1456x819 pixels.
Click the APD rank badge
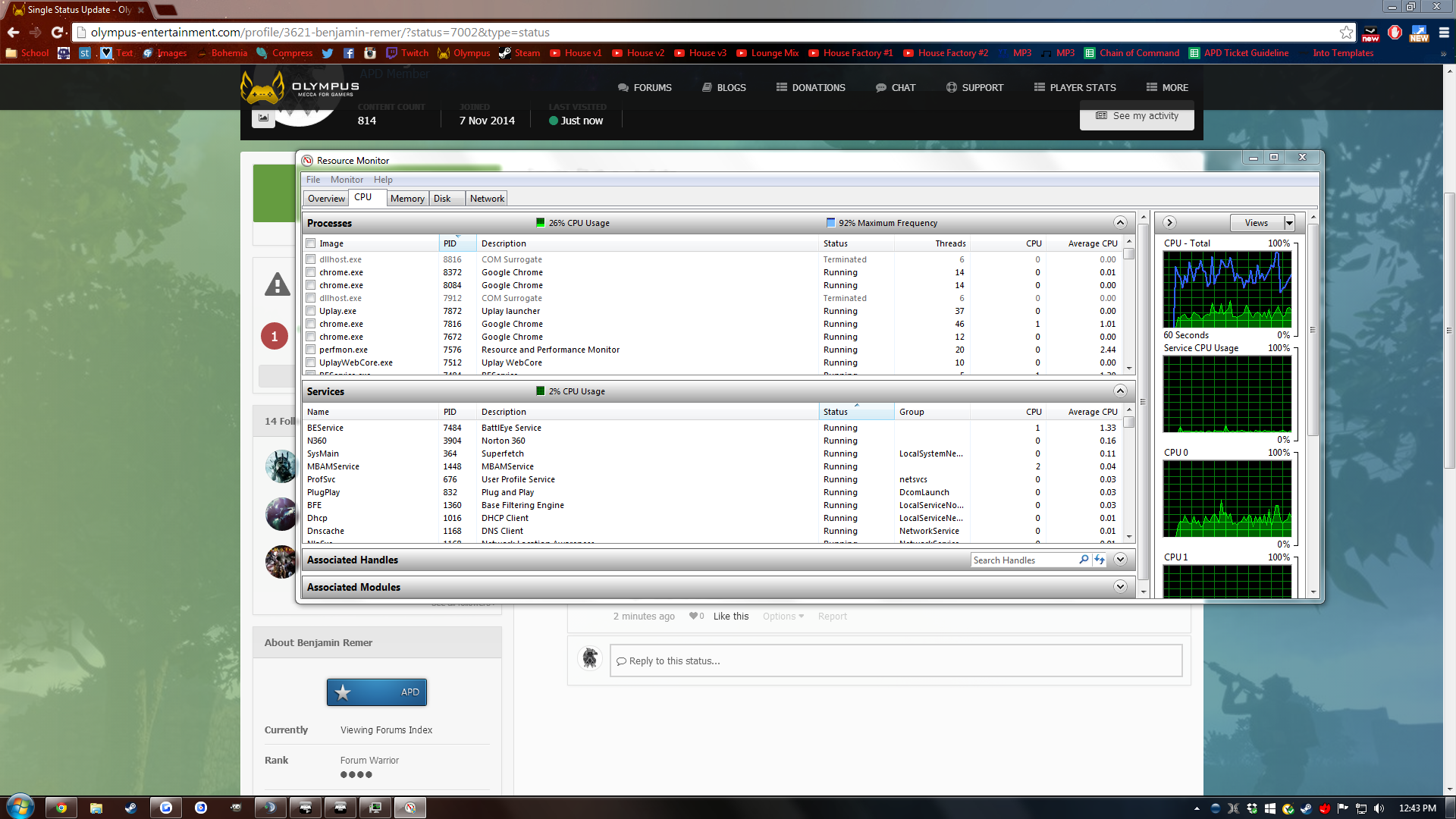click(377, 692)
